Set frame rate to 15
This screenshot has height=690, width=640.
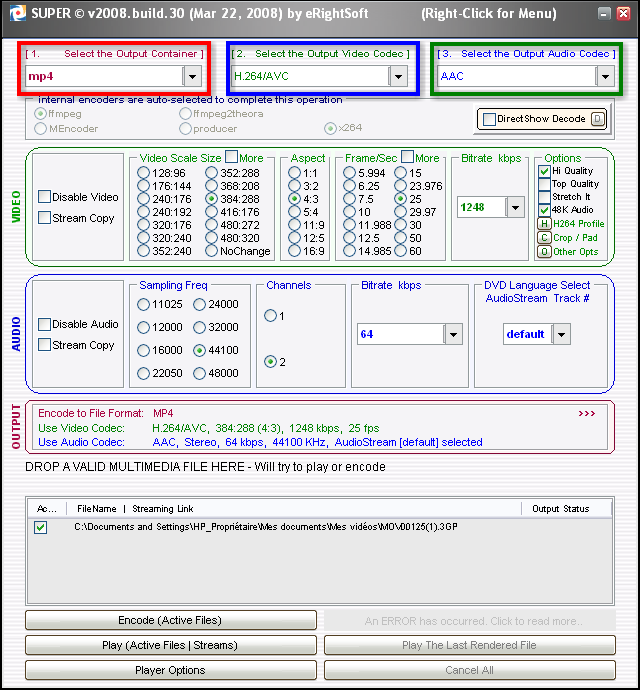point(401,173)
